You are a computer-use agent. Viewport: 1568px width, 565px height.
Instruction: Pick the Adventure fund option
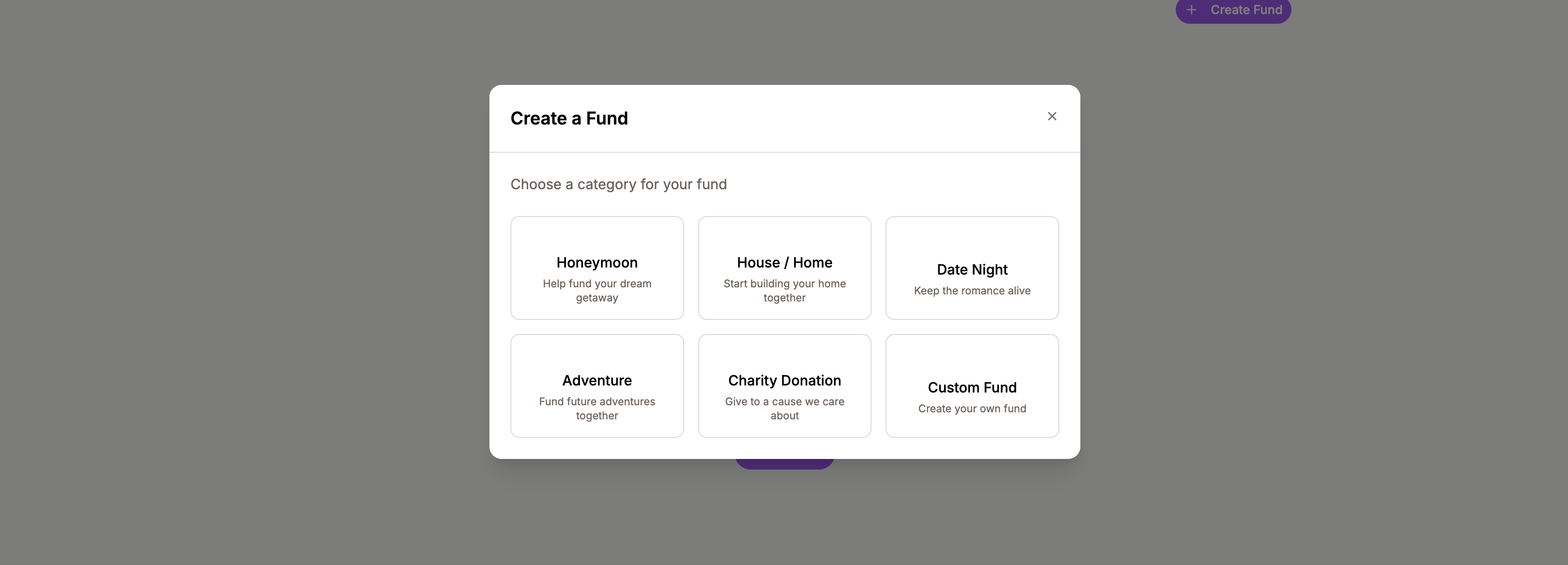597,385
